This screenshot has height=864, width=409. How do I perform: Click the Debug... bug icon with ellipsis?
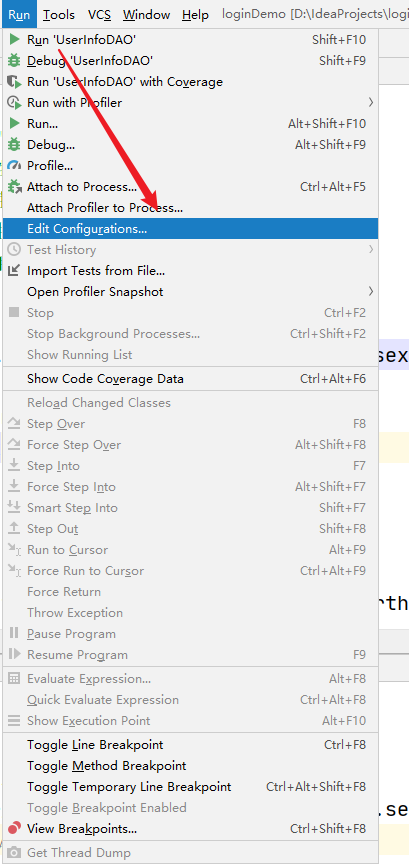[14, 144]
